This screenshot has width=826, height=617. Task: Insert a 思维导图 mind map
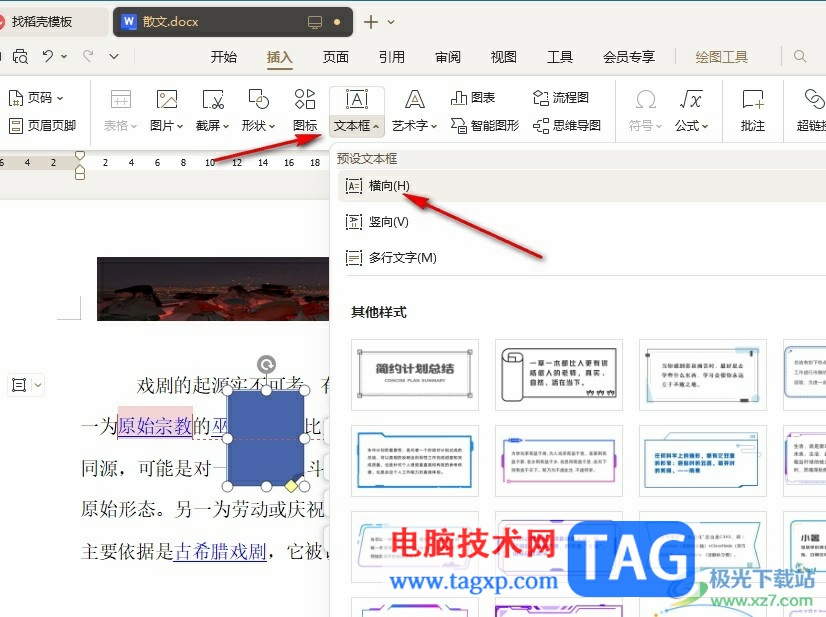pos(567,125)
